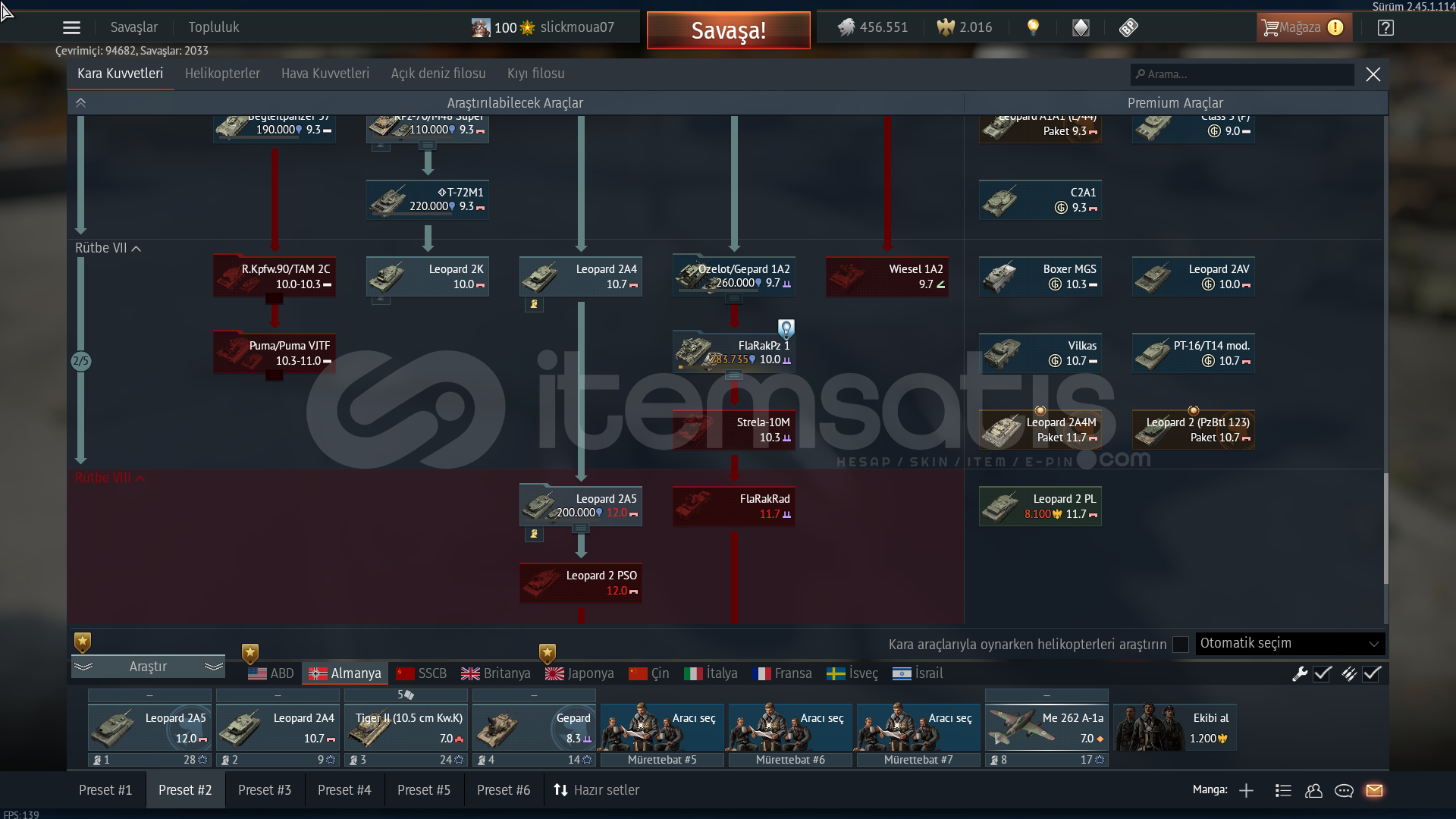Select the İsrail nation tab
The height and width of the screenshot is (819, 1456).
(x=918, y=673)
